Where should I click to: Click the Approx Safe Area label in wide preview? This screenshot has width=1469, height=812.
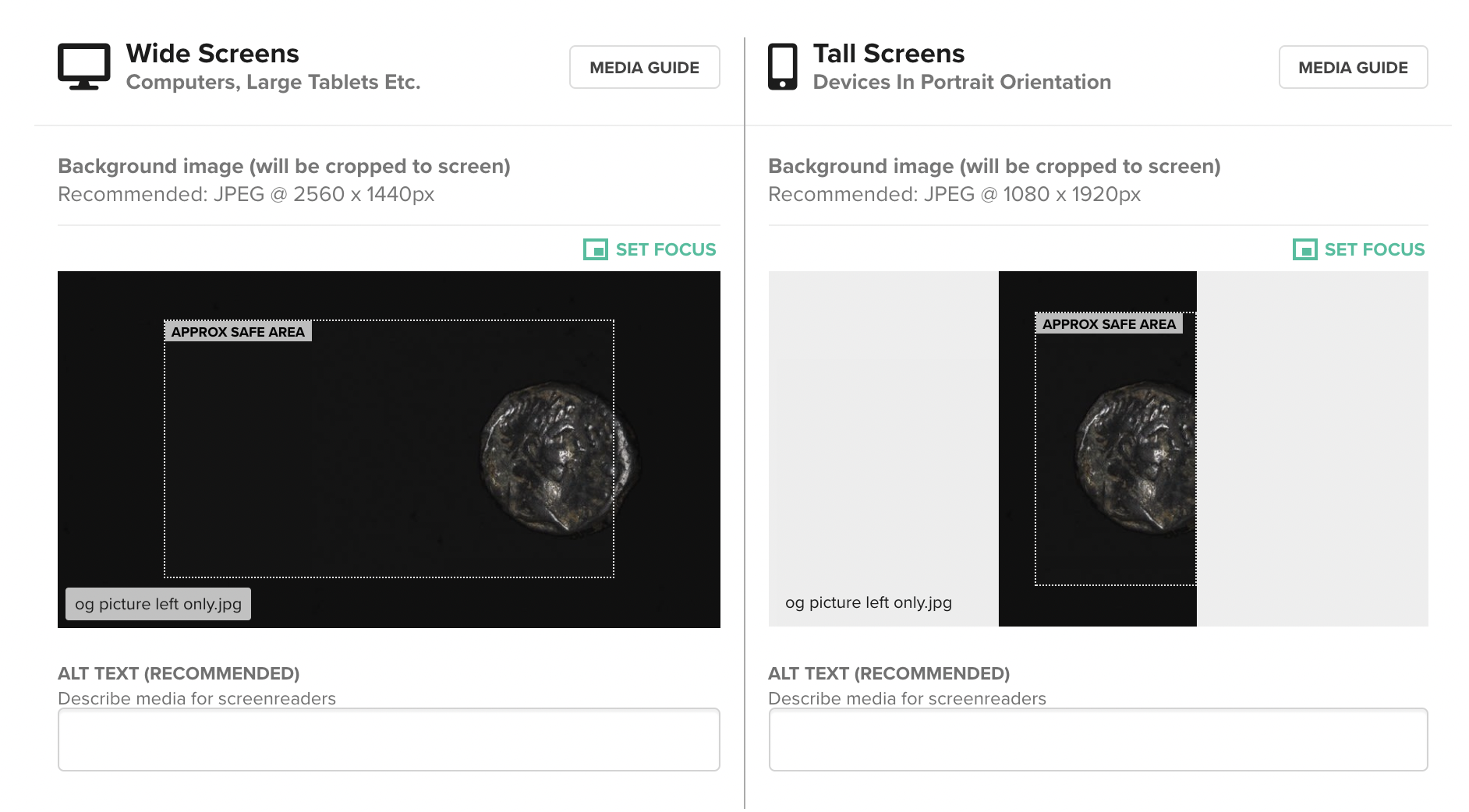pos(238,332)
